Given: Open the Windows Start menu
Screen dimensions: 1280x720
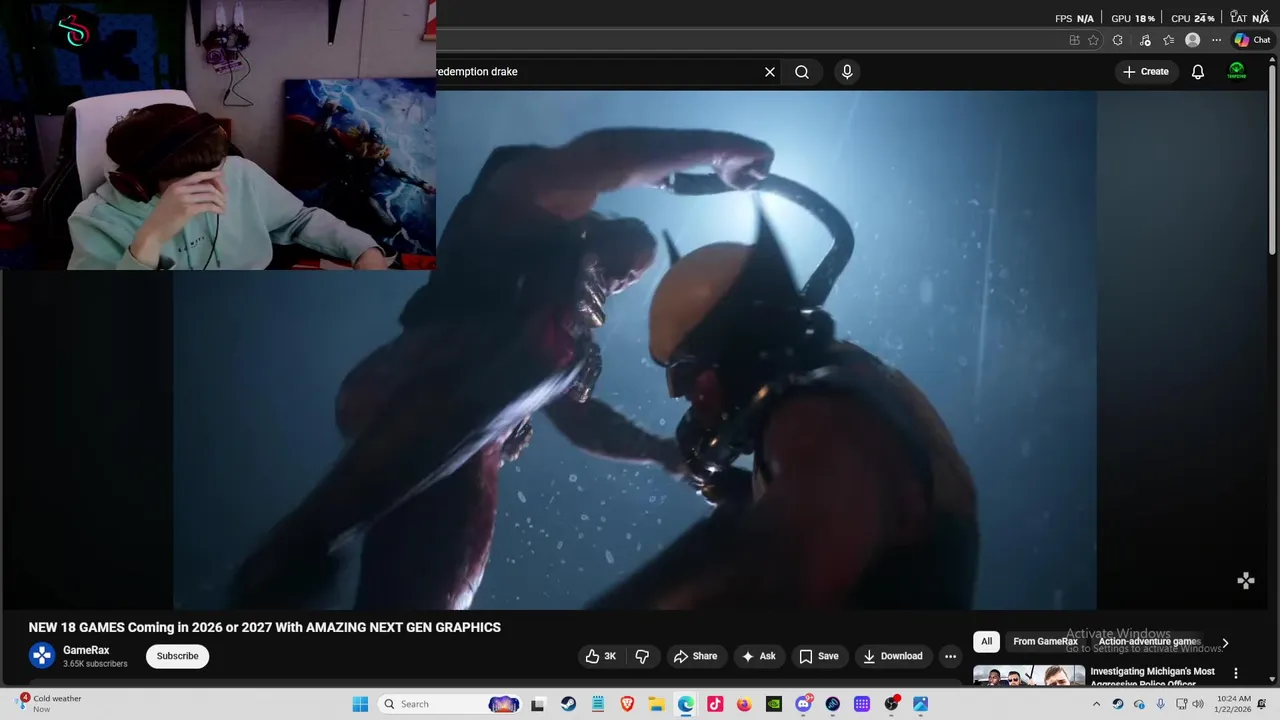Looking at the screenshot, I should (x=360, y=704).
